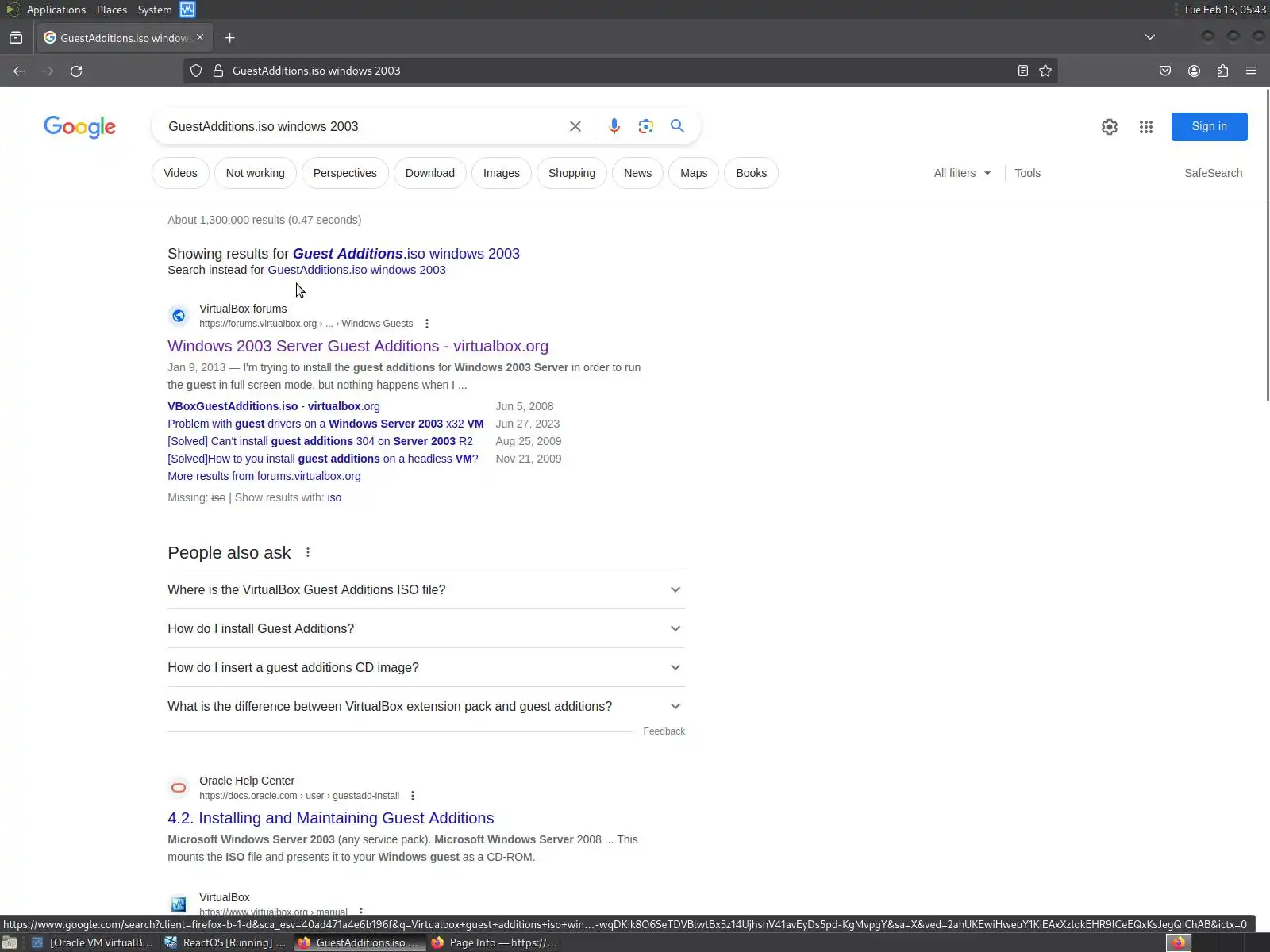The height and width of the screenshot is (952, 1270).
Task: Open Google quick settings gear icon
Action: pyautogui.click(x=1110, y=127)
